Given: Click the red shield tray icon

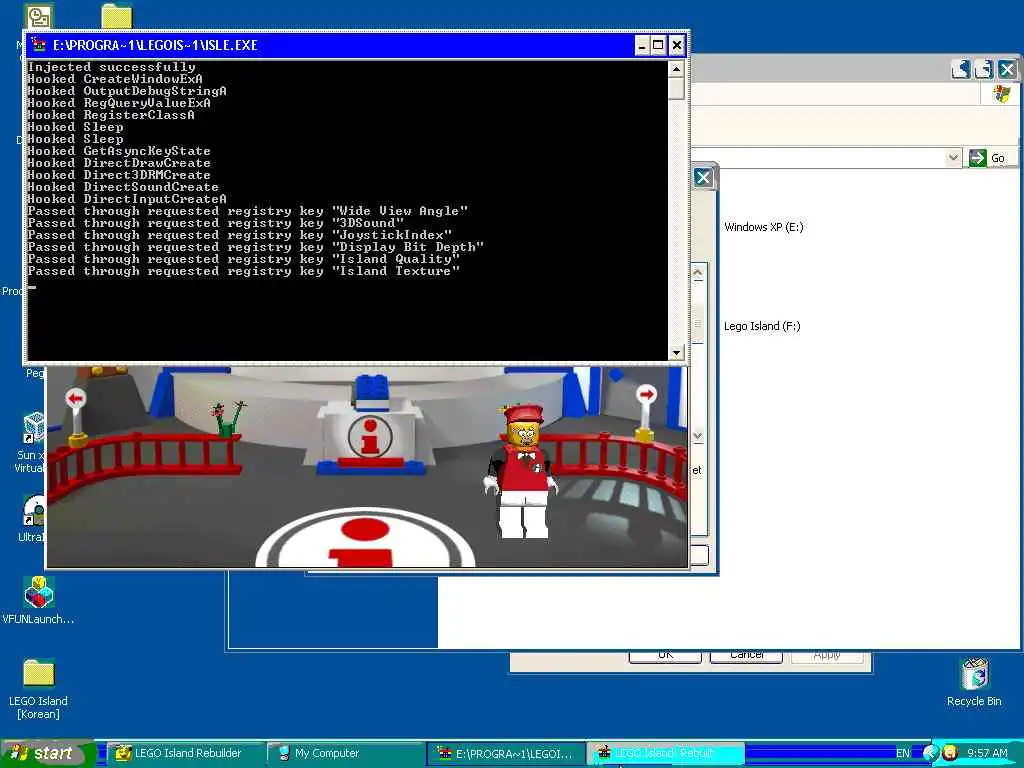Looking at the screenshot, I should point(950,754).
